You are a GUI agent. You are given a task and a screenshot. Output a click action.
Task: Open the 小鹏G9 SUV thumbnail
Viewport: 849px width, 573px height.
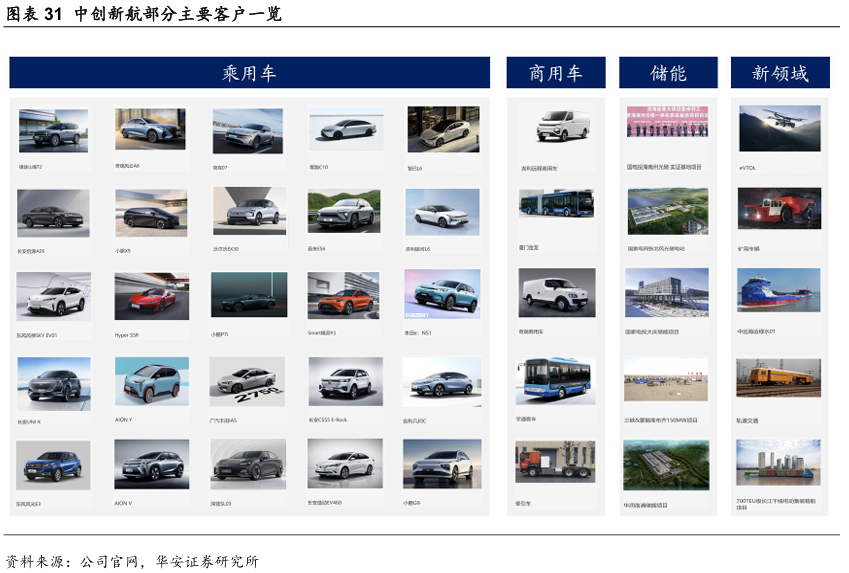(x=442, y=464)
